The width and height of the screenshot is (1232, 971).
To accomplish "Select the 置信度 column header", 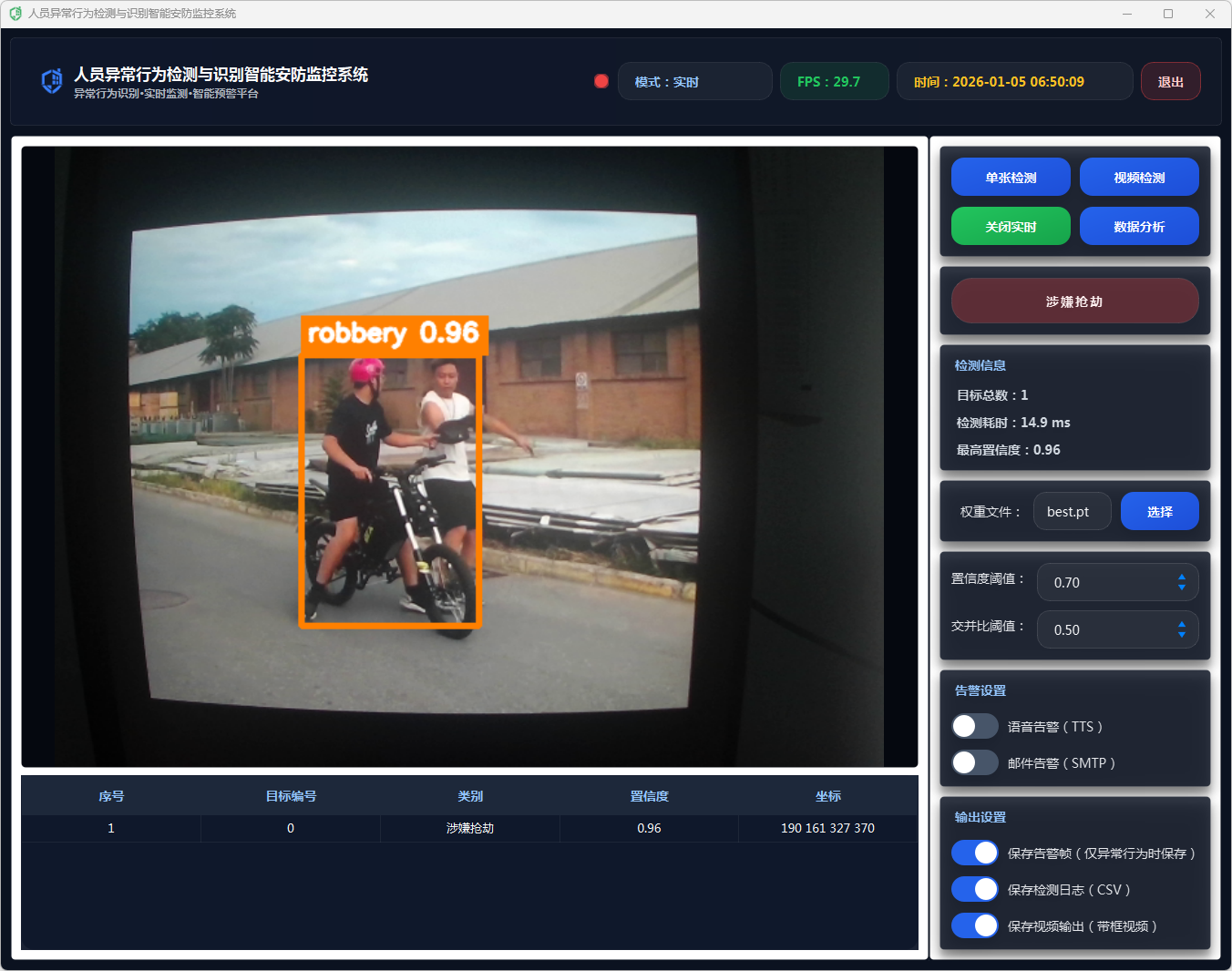I will click(x=649, y=796).
